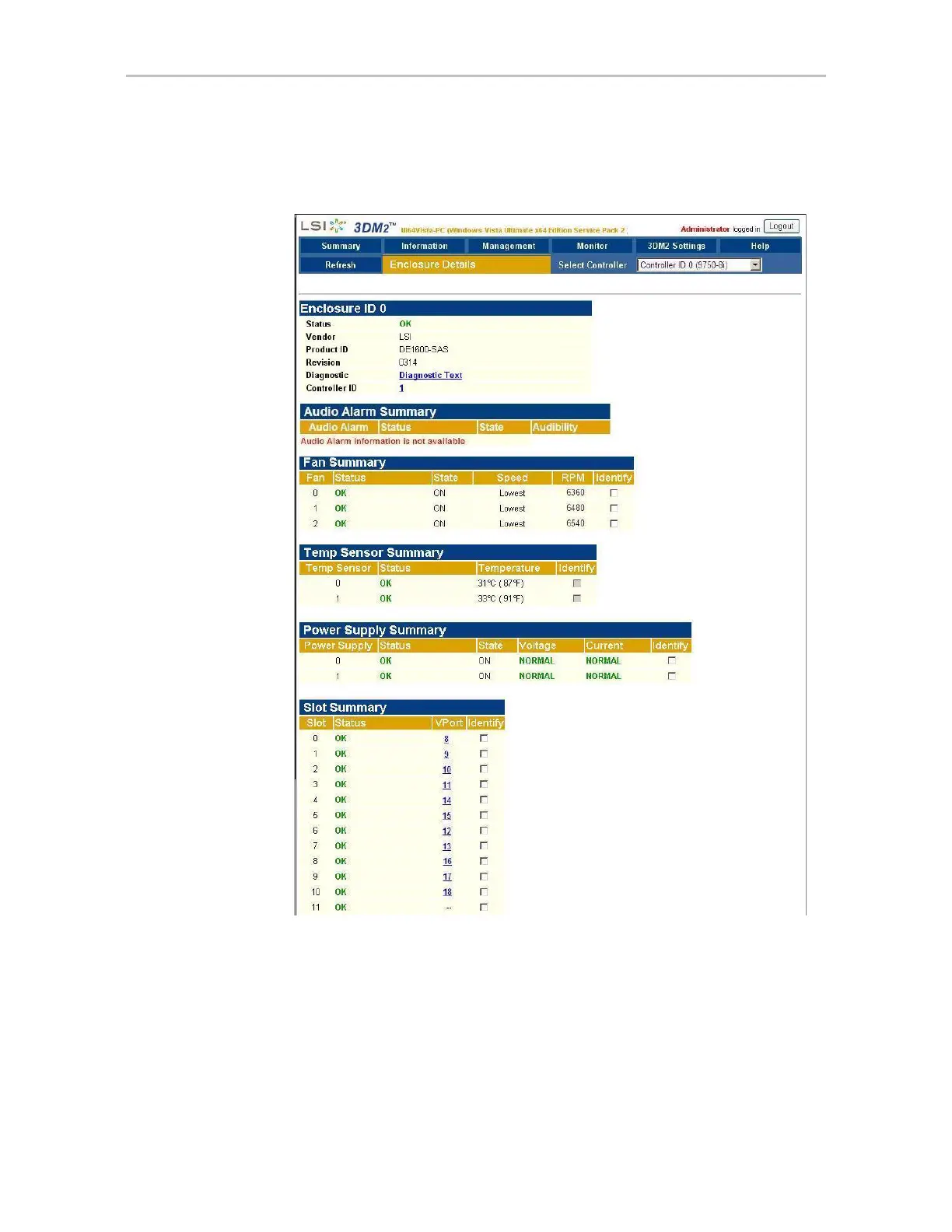Screen dimensions: 952x1232
Task: Check Identify for slot 10
Action: click(x=484, y=892)
